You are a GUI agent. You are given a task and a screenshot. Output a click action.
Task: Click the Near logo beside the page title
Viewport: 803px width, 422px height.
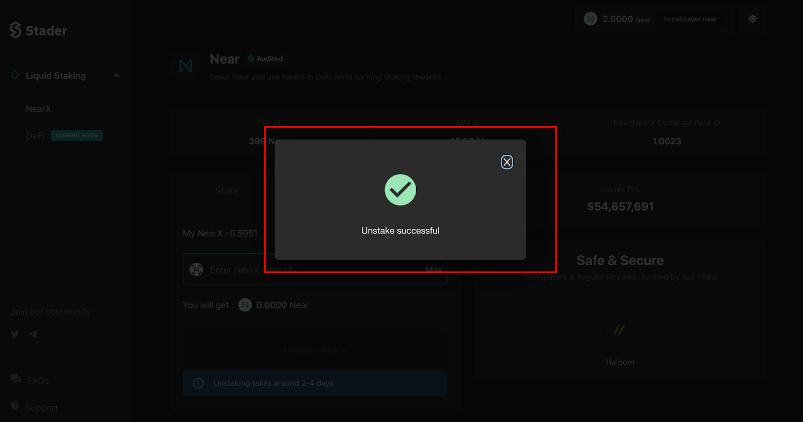[185, 66]
